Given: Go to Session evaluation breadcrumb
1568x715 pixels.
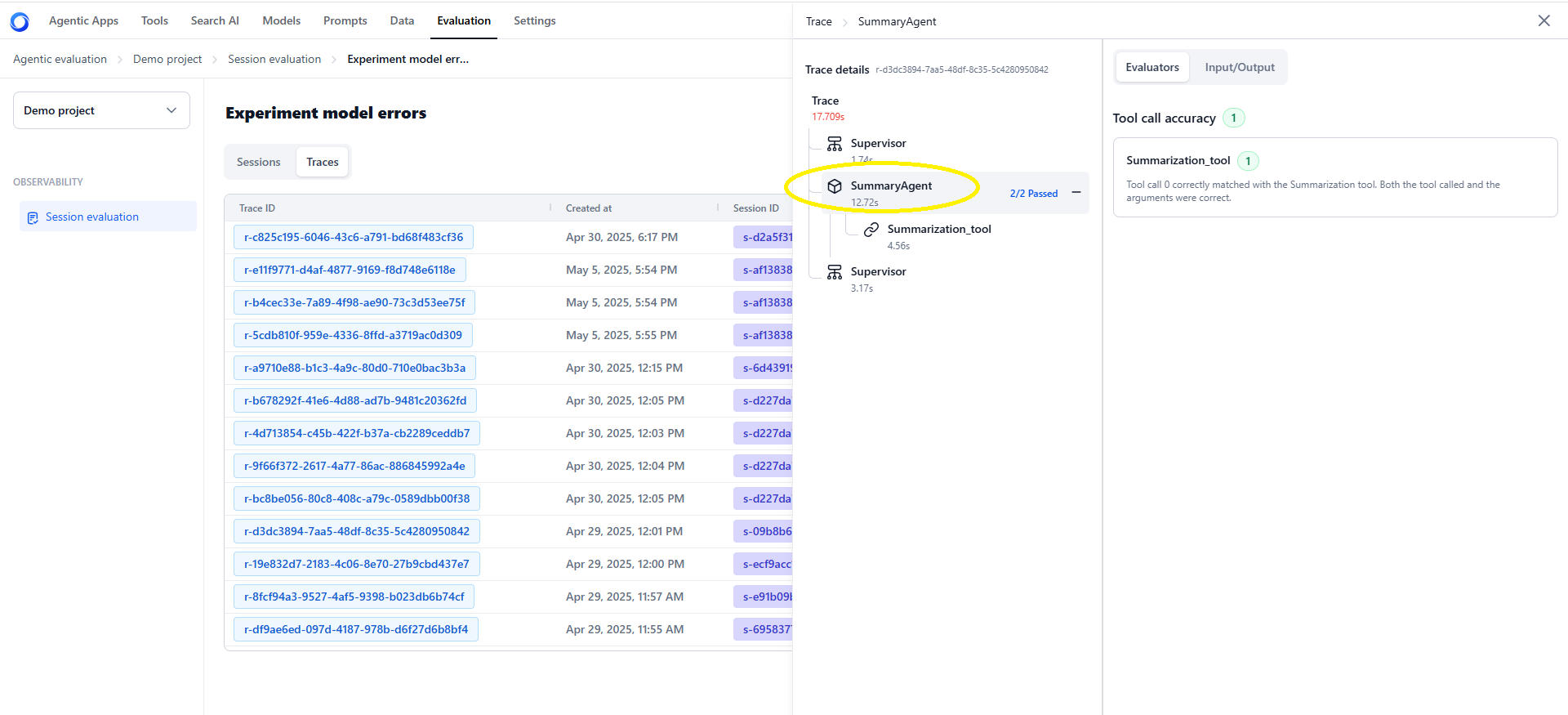Looking at the screenshot, I should [274, 59].
